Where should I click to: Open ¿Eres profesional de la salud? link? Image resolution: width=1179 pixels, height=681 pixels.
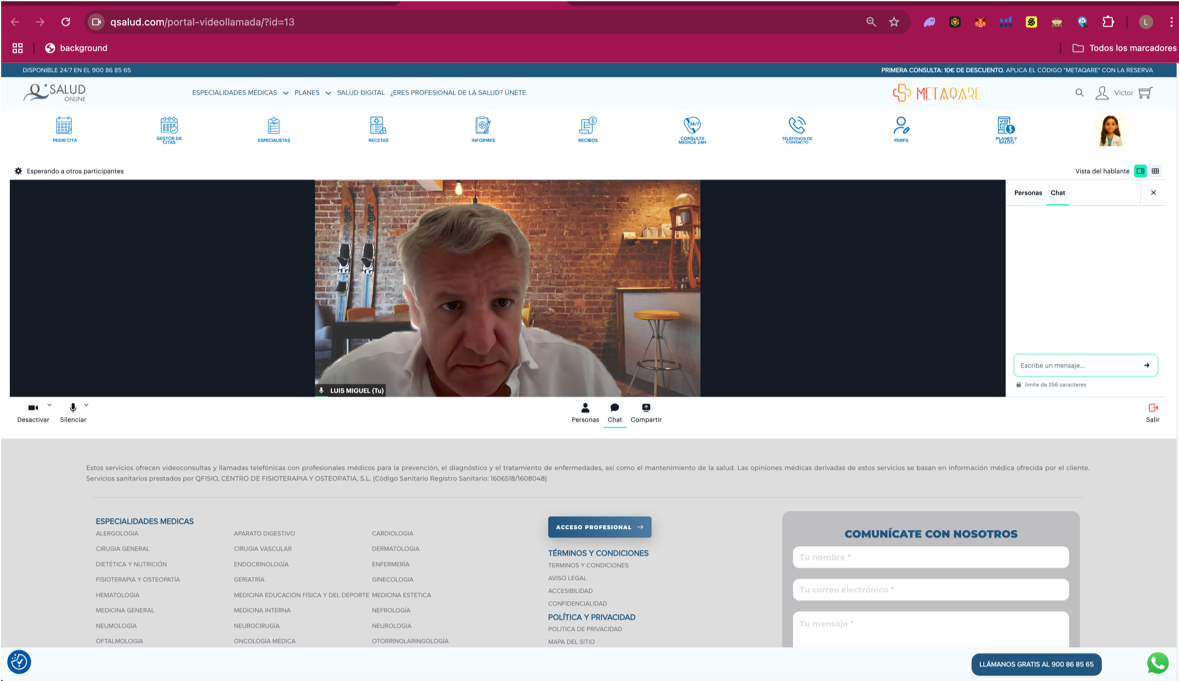(458, 92)
